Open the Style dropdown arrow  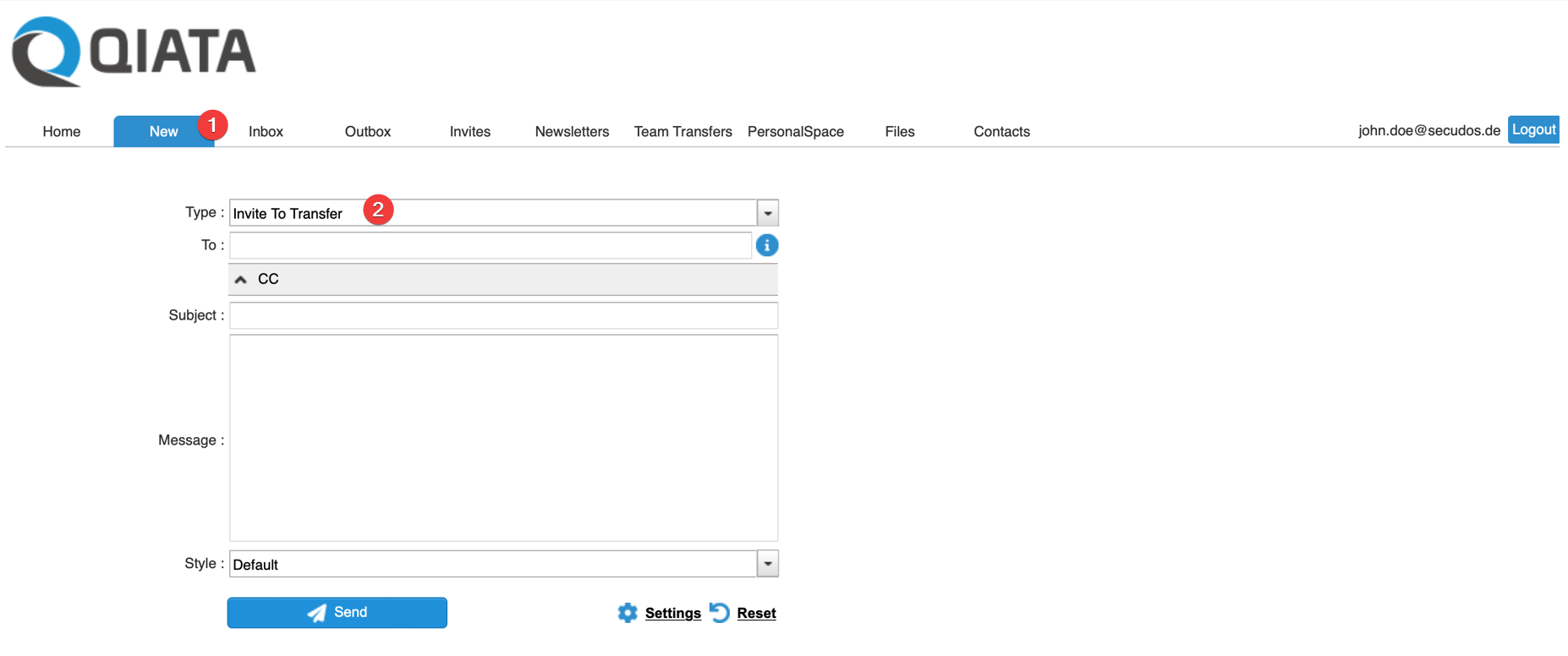pyautogui.click(x=767, y=564)
